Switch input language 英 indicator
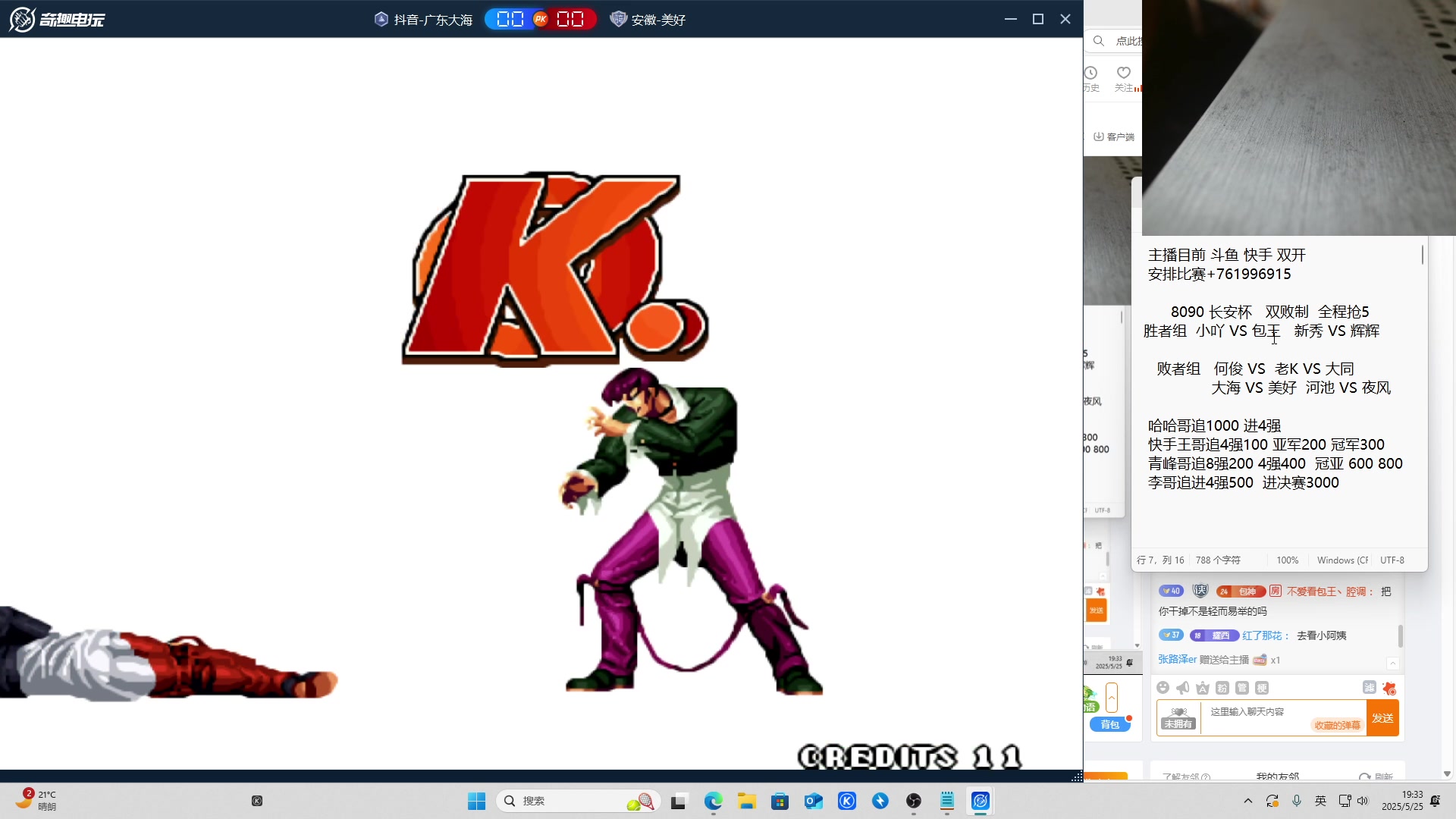This screenshot has height=819, width=1456. click(x=1321, y=801)
